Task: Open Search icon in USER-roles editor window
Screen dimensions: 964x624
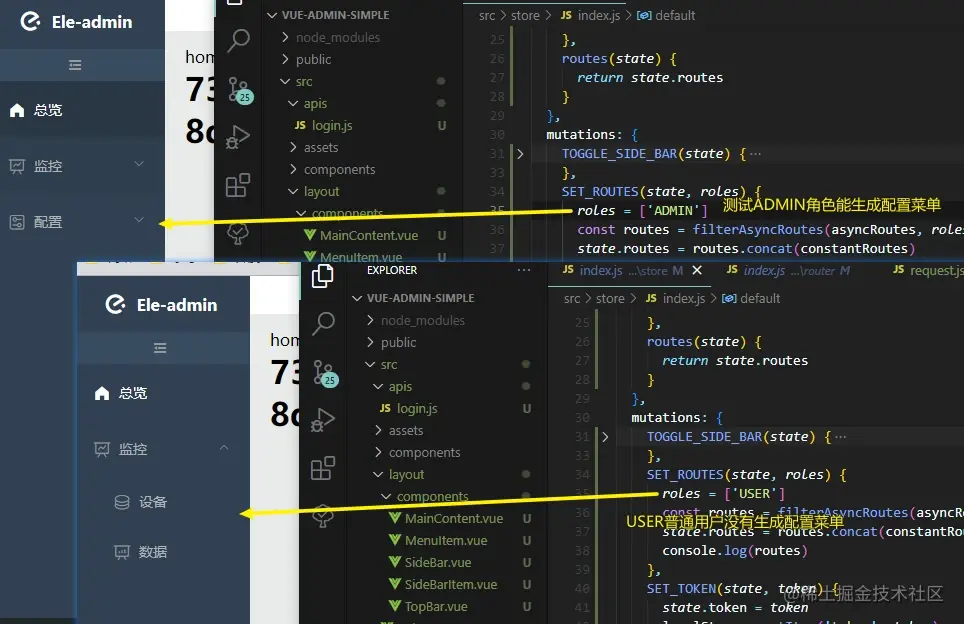Action: [323, 323]
